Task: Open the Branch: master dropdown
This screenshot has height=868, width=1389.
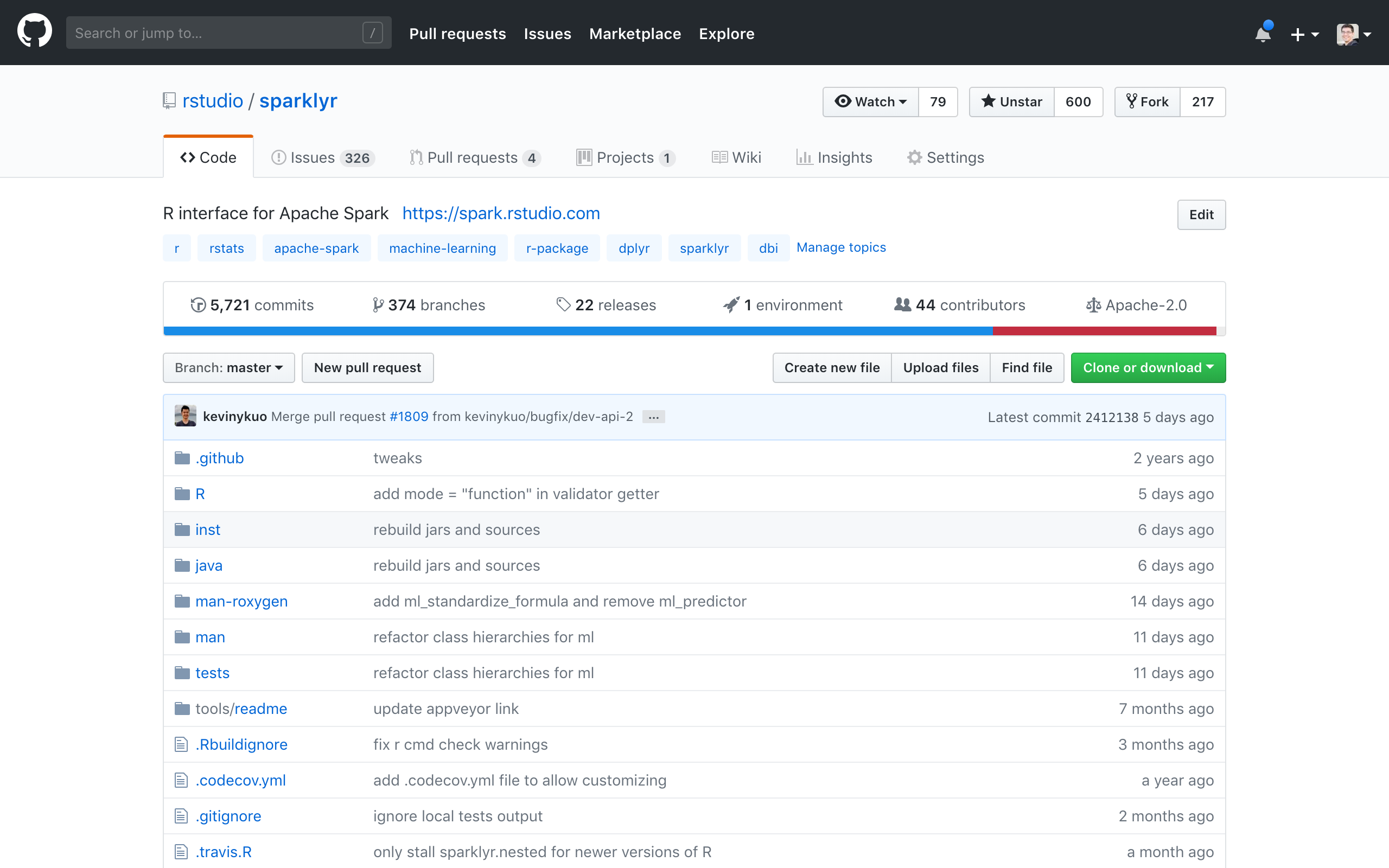Action: coord(229,367)
